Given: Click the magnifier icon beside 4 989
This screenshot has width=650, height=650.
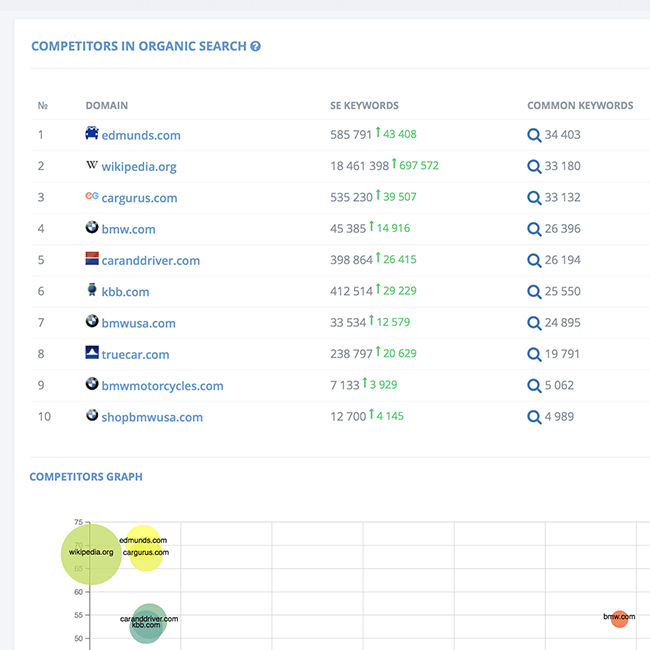Looking at the screenshot, I should [534, 417].
